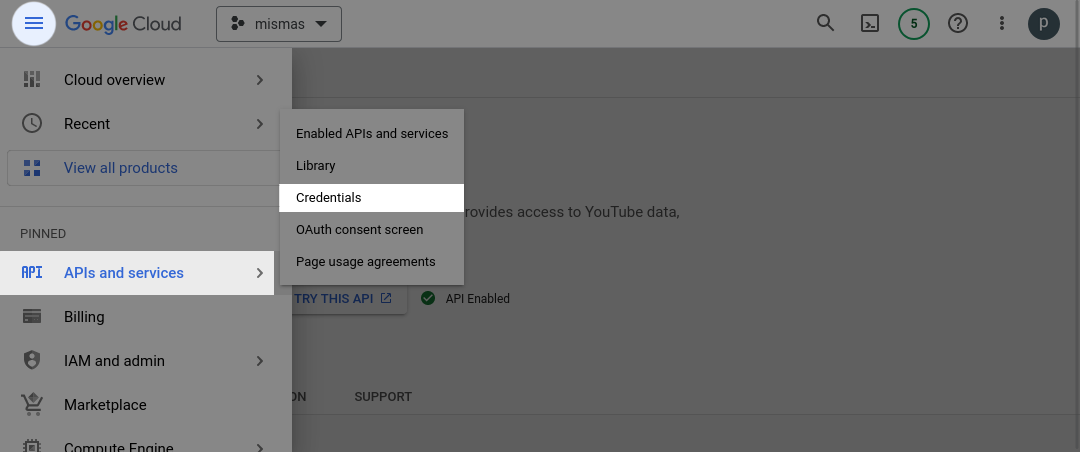Open IAM and admin menu item
This screenshot has height=452, width=1080.
click(146, 361)
